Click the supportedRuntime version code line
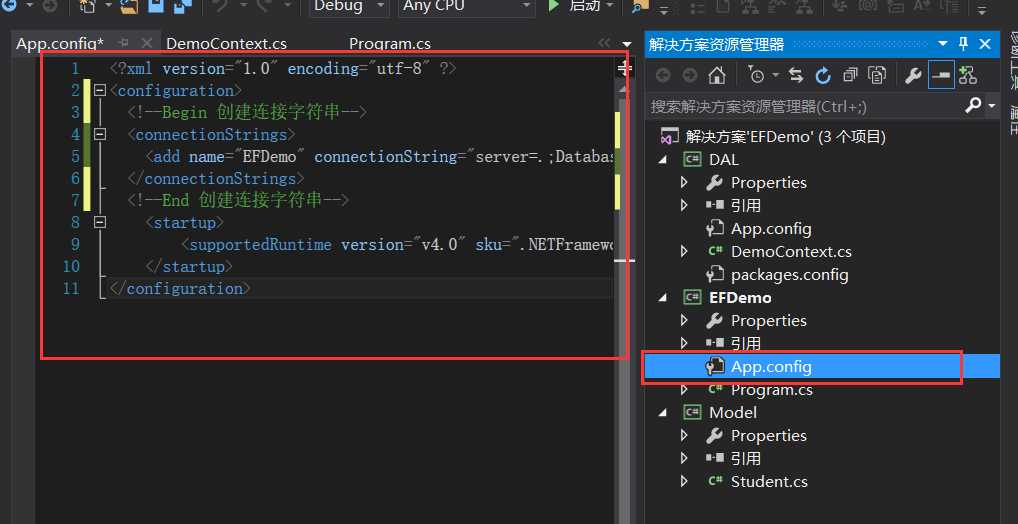 (398, 245)
